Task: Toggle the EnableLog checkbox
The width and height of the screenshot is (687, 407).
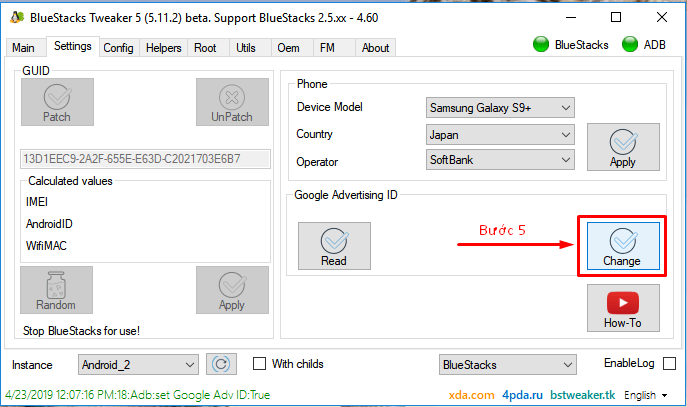Action: point(669,364)
